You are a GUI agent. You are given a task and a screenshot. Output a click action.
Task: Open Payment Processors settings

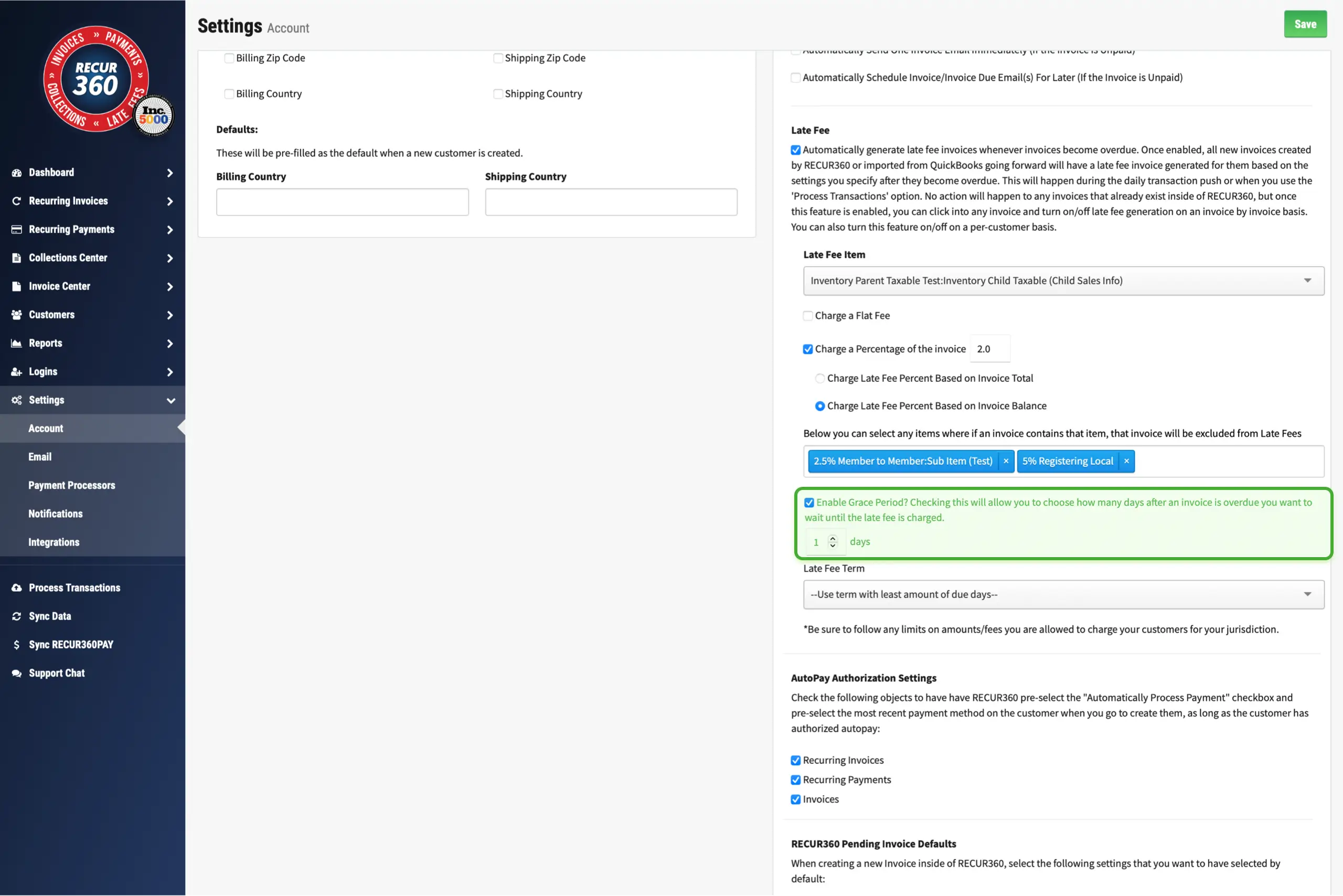point(92,486)
